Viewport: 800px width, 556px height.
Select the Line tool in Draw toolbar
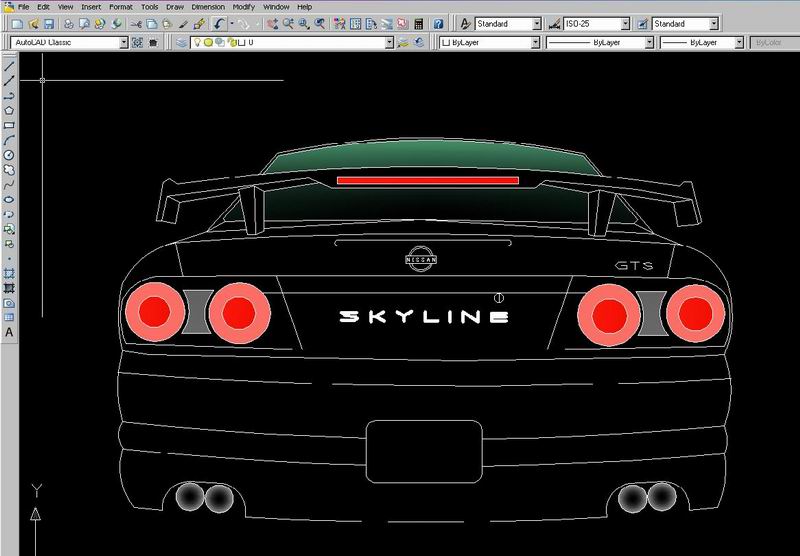(9, 66)
